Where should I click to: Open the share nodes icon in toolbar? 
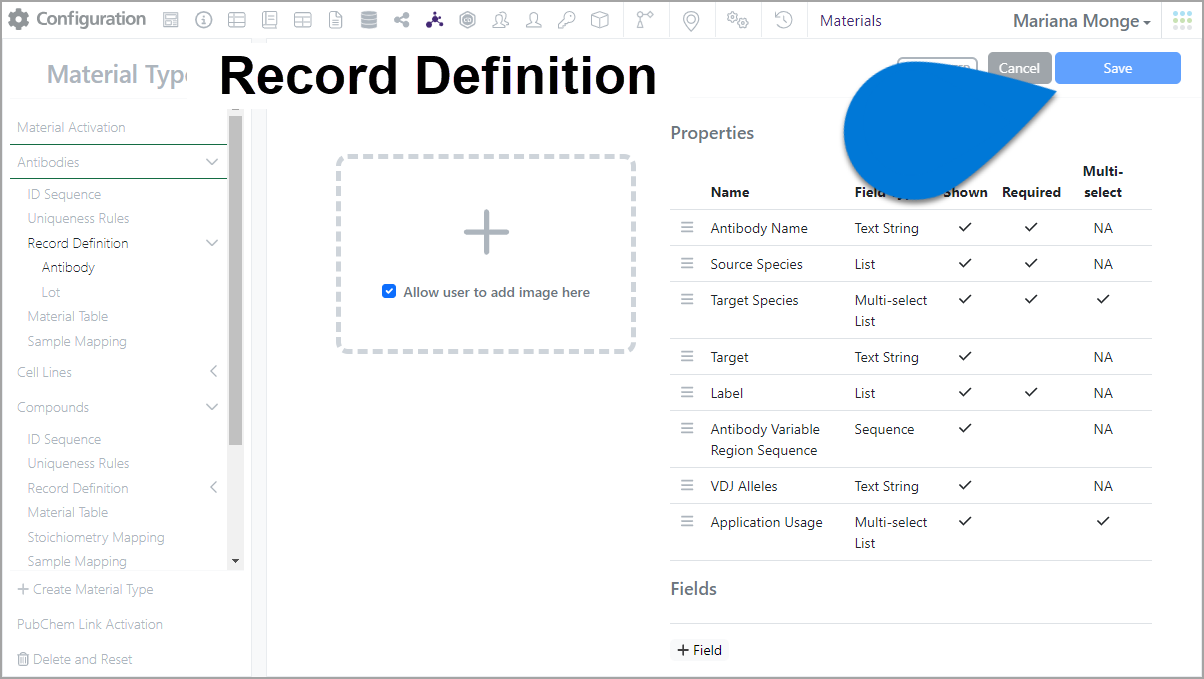pos(401,20)
